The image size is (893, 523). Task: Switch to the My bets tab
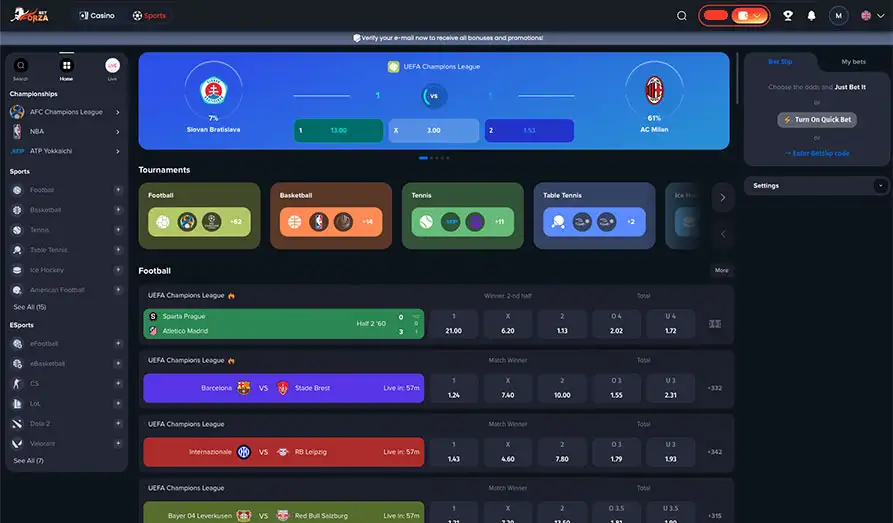853,62
